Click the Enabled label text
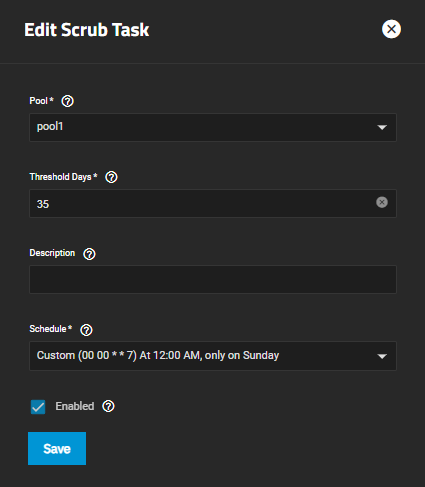 point(75,406)
